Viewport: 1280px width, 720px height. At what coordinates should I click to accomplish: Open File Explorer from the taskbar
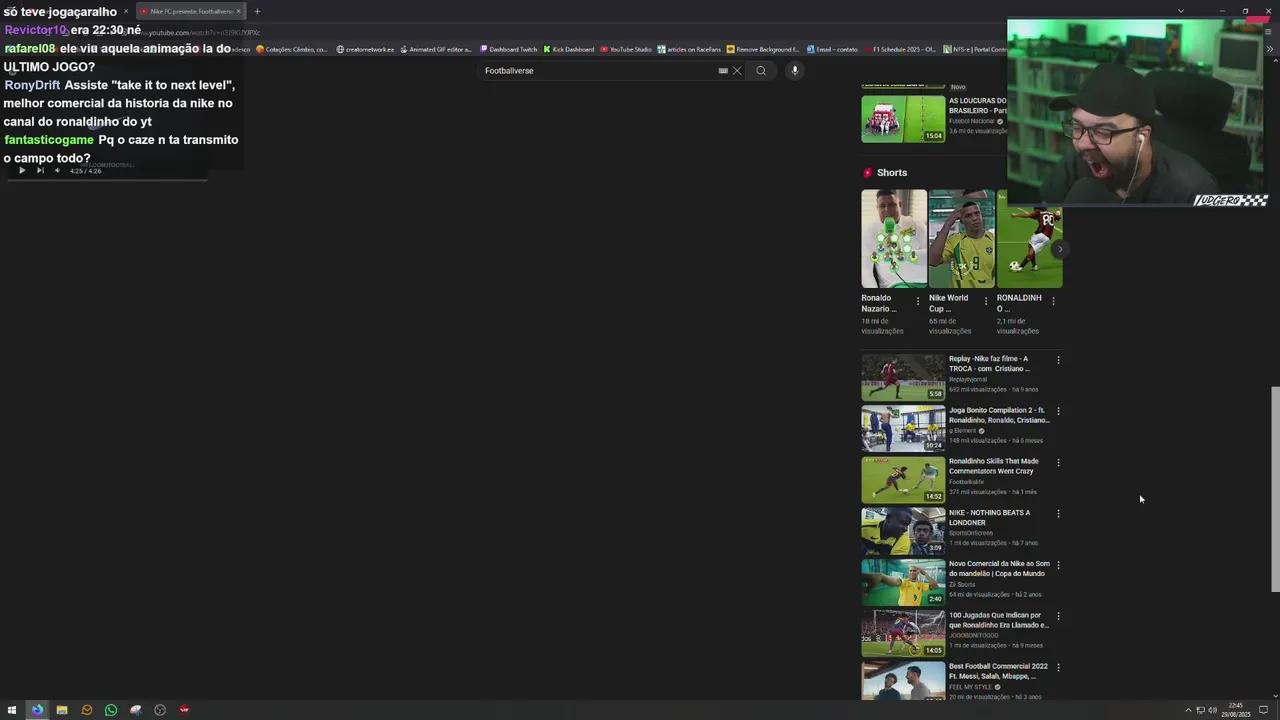62,710
